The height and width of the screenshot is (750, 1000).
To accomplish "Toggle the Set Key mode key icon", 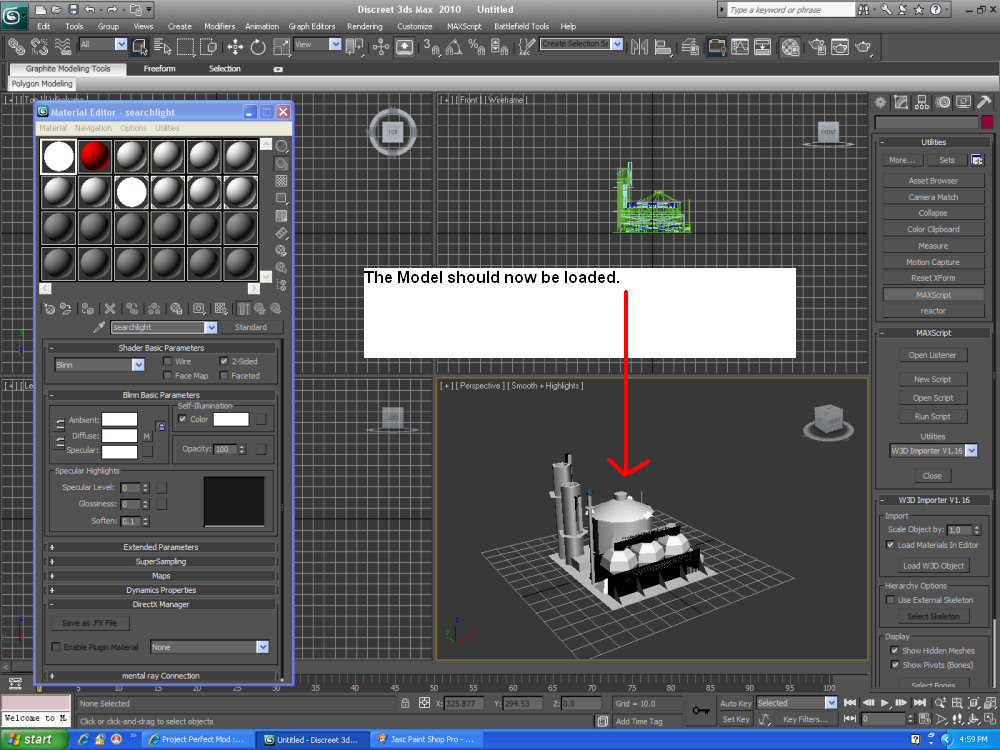I will point(701,710).
